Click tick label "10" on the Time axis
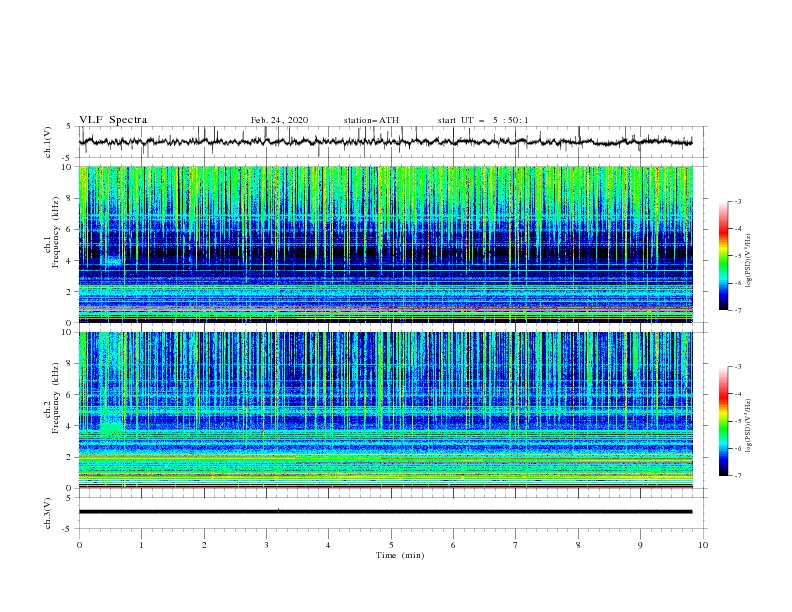792x612 pixels. pyautogui.click(x=703, y=545)
